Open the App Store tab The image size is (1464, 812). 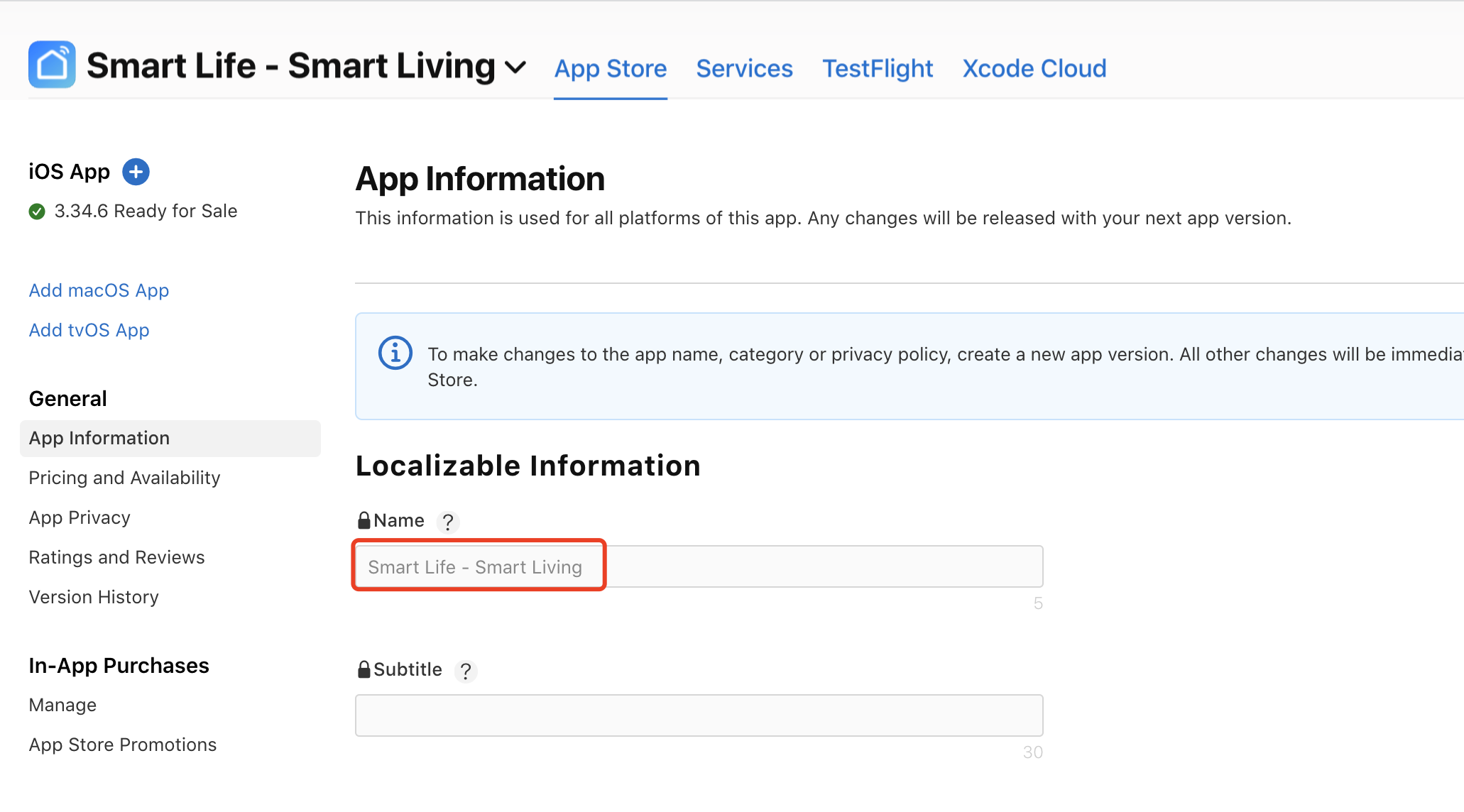pos(611,69)
